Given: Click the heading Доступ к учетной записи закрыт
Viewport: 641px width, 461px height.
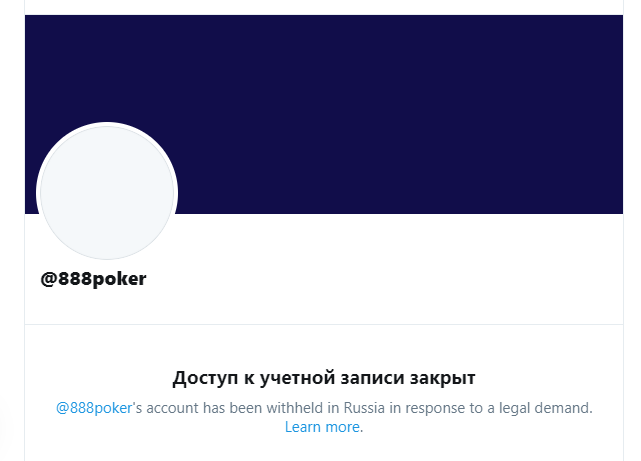Looking at the screenshot, I should [x=324, y=378].
